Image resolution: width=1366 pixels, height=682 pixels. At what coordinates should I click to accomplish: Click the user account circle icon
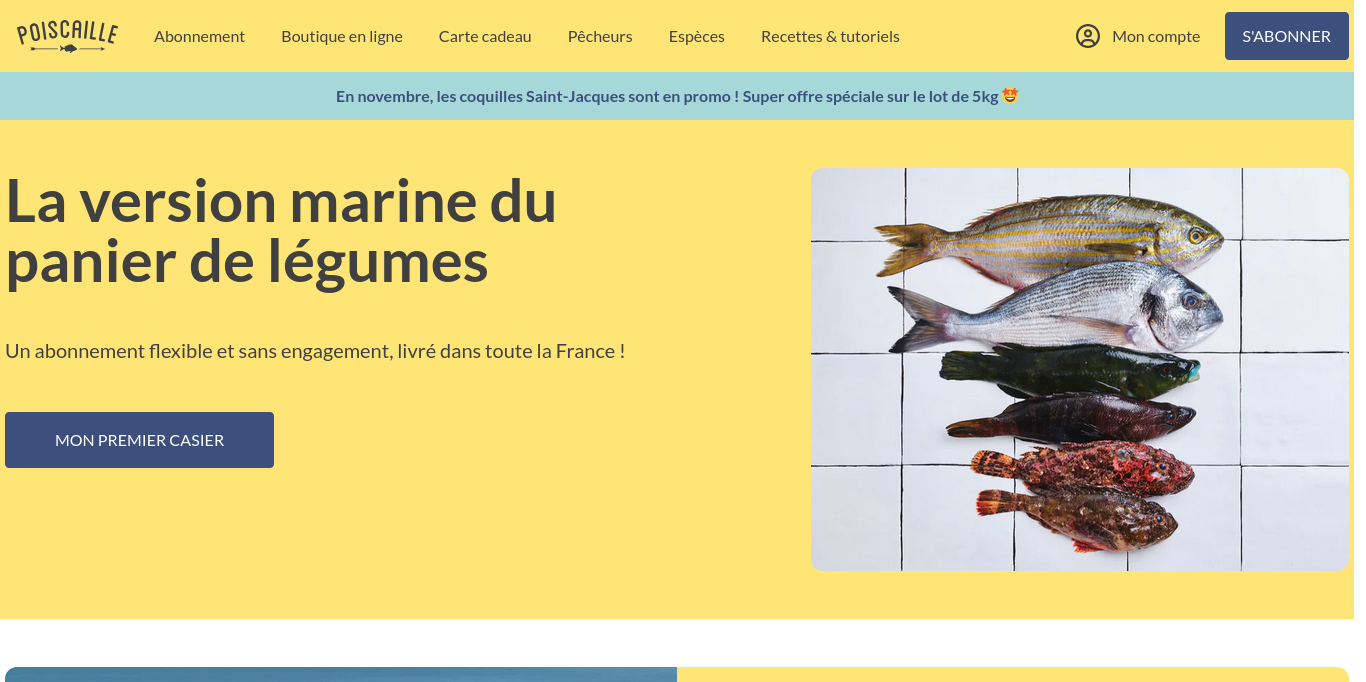coord(1087,36)
